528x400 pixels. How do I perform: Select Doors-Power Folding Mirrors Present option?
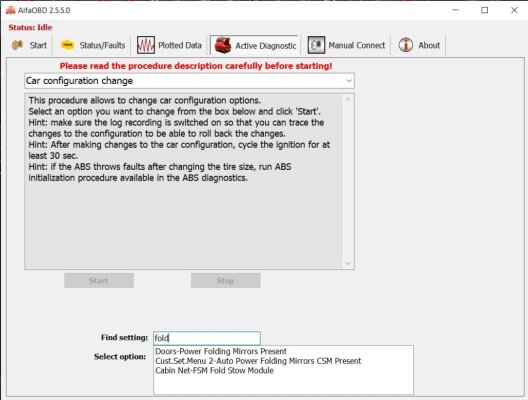(x=221, y=352)
